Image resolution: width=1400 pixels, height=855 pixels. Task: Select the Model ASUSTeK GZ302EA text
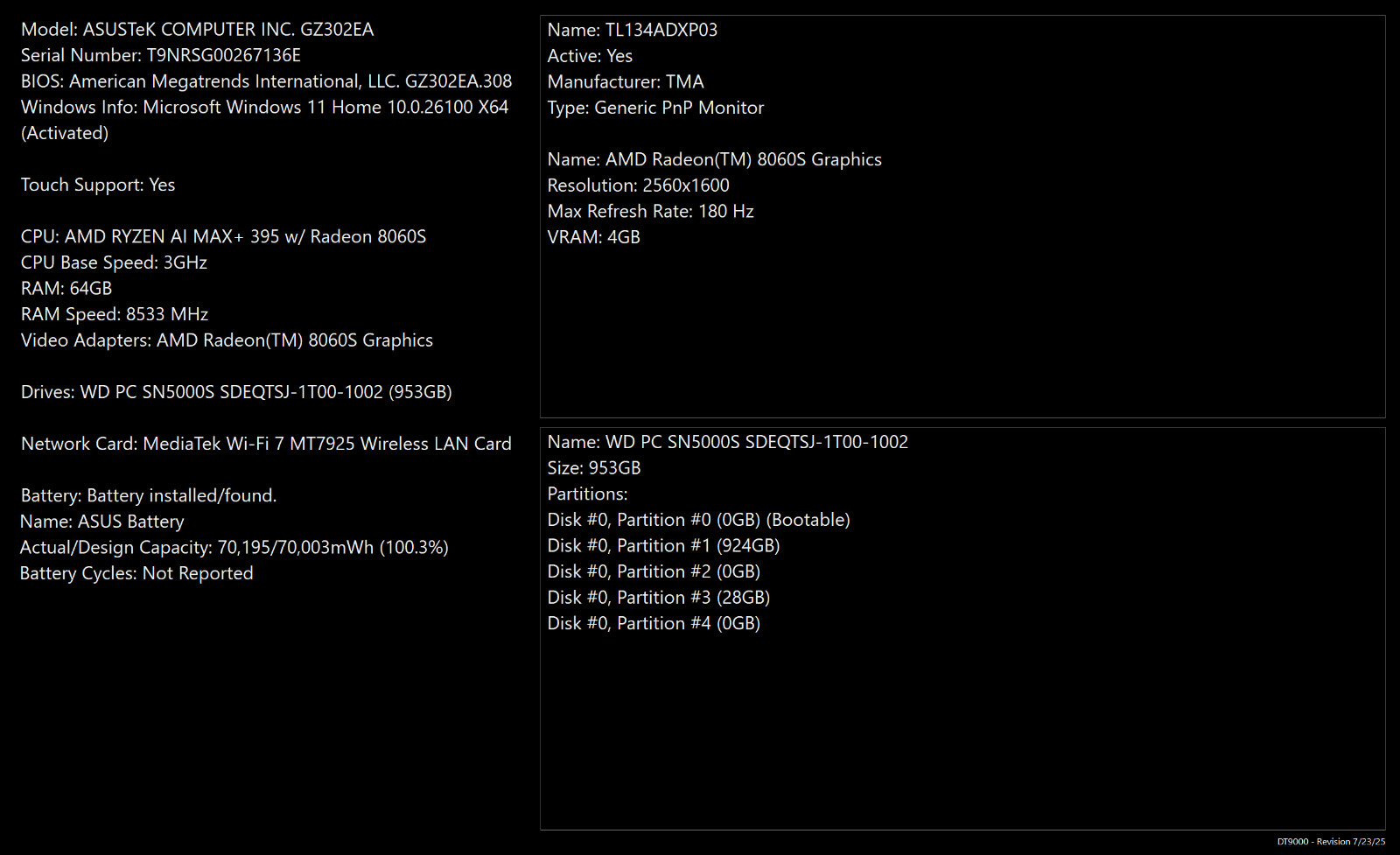[x=198, y=30]
